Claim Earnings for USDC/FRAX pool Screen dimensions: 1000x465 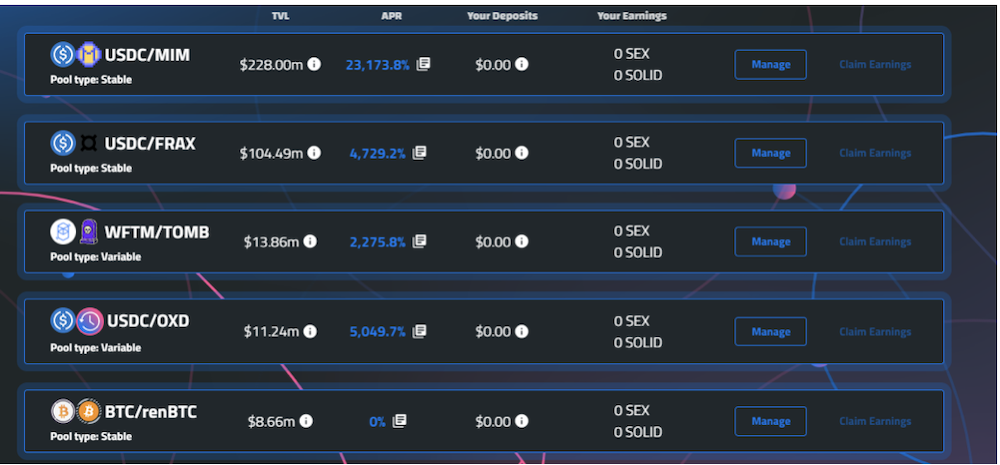875,153
